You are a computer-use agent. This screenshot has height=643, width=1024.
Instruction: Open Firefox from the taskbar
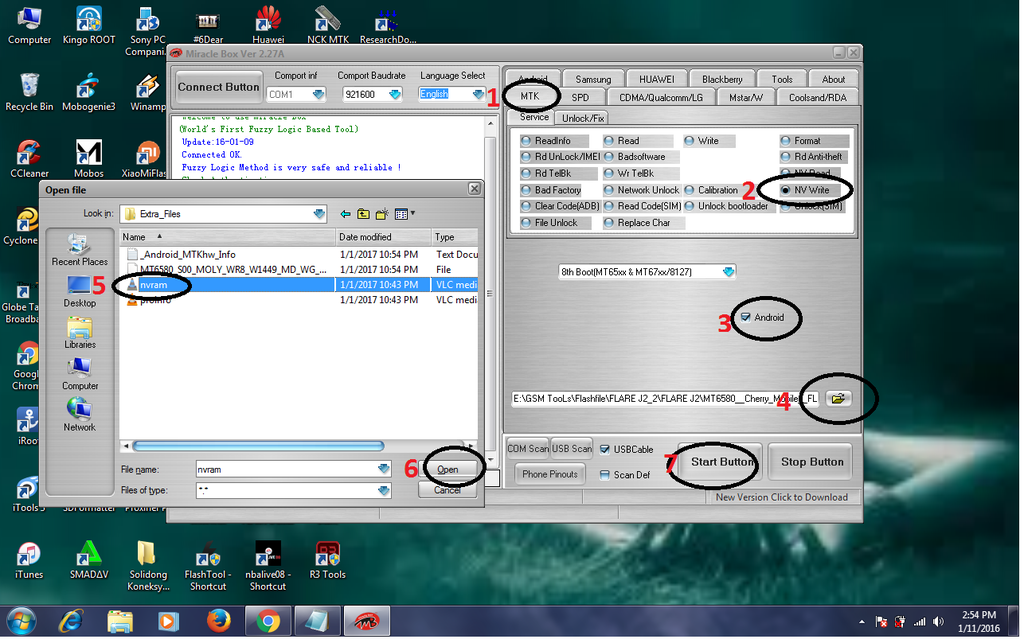pos(218,621)
